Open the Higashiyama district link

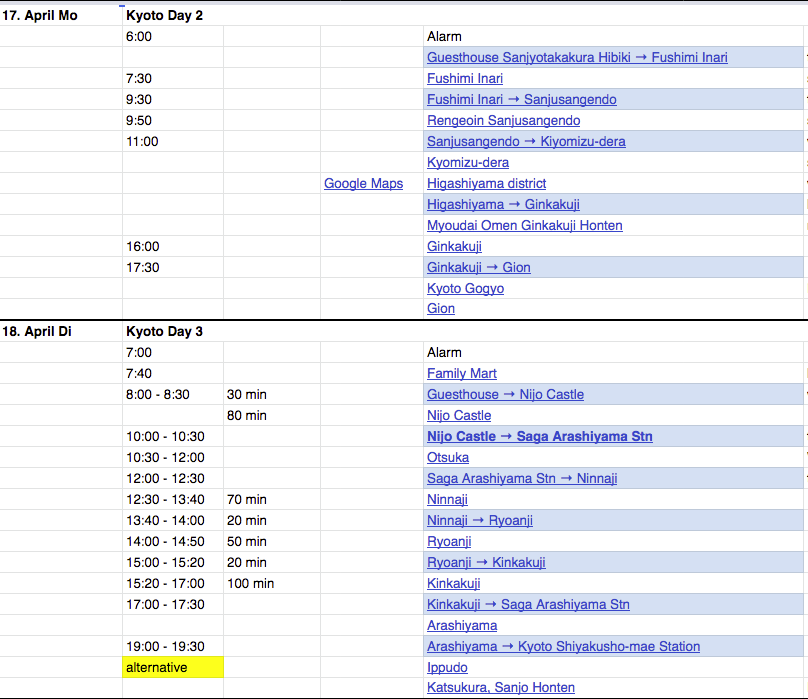tap(486, 183)
